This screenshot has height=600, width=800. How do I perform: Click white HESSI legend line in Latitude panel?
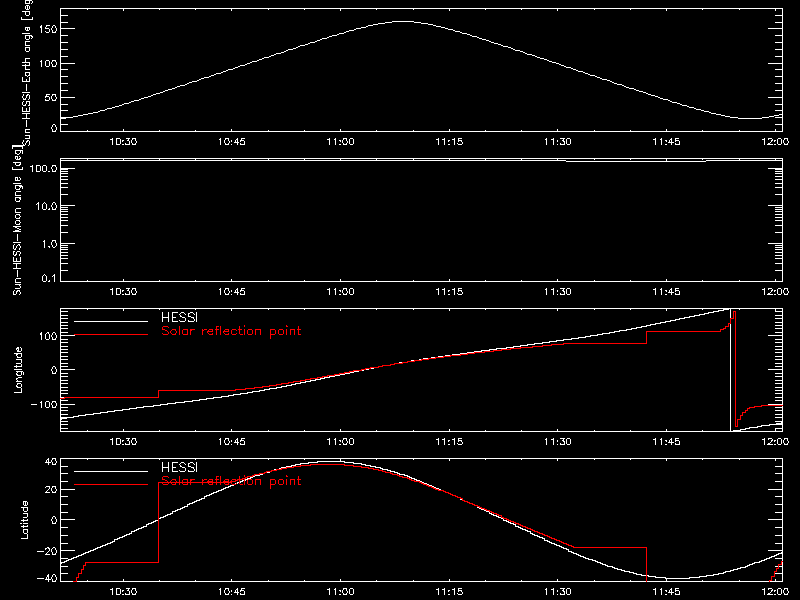click(111, 471)
